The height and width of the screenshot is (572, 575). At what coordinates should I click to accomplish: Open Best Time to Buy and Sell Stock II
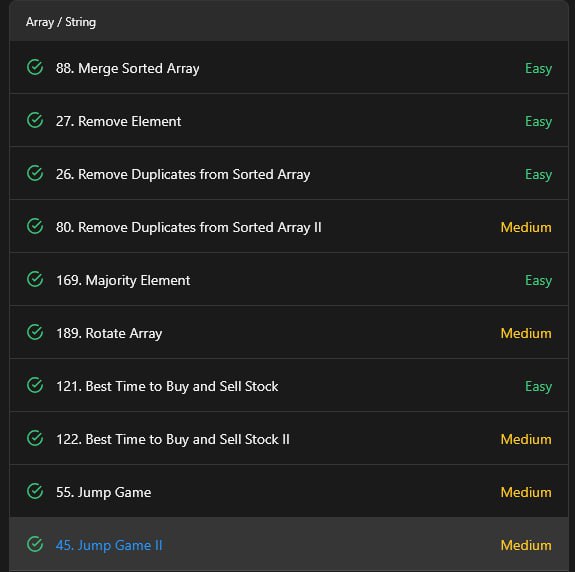click(173, 439)
